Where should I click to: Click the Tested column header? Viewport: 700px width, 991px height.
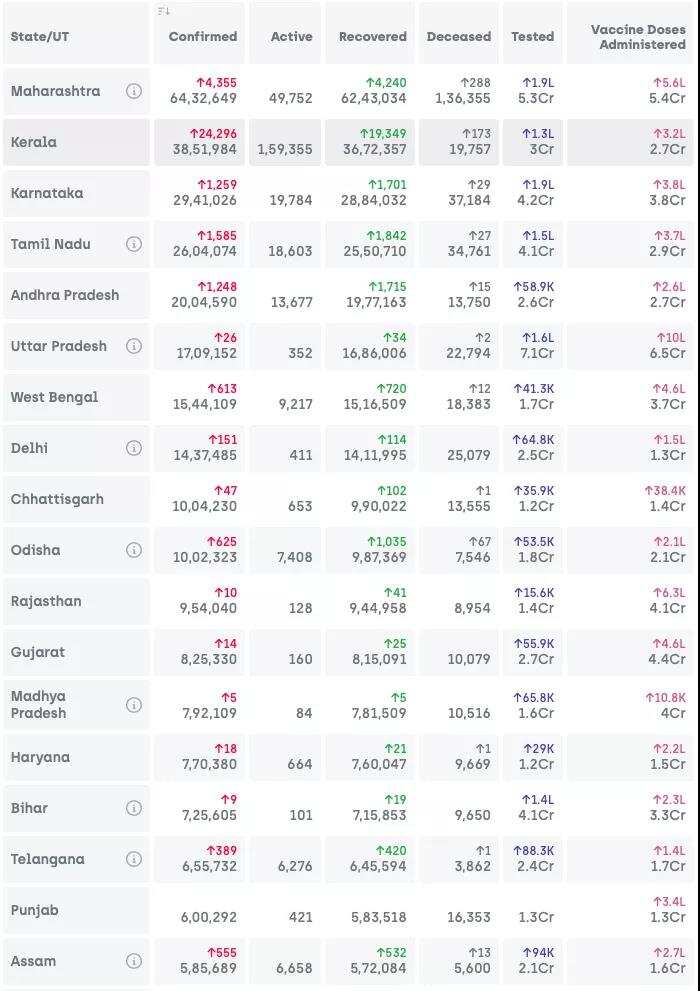pos(532,37)
